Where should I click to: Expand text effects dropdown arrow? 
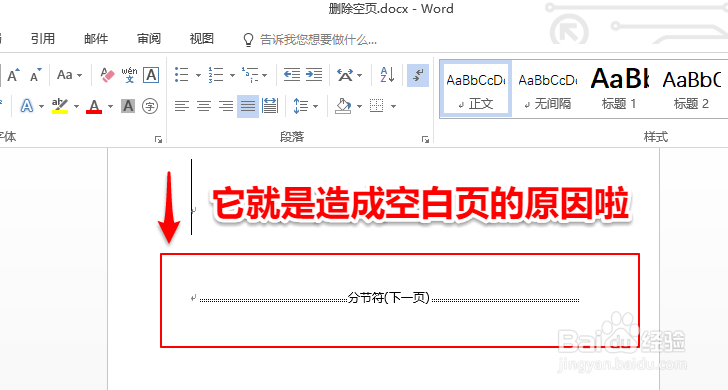41,107
